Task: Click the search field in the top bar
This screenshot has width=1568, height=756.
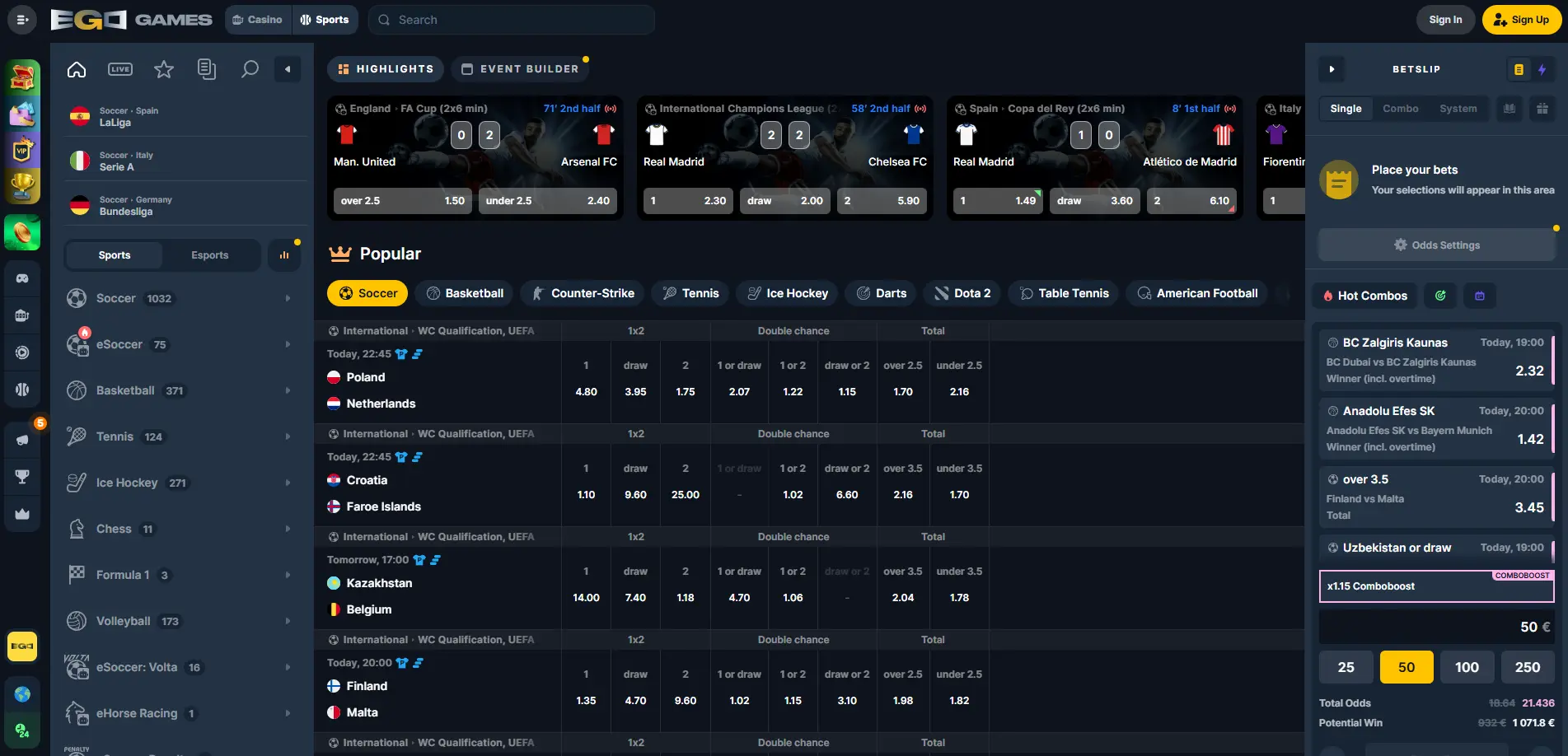Action: point(511,19)
